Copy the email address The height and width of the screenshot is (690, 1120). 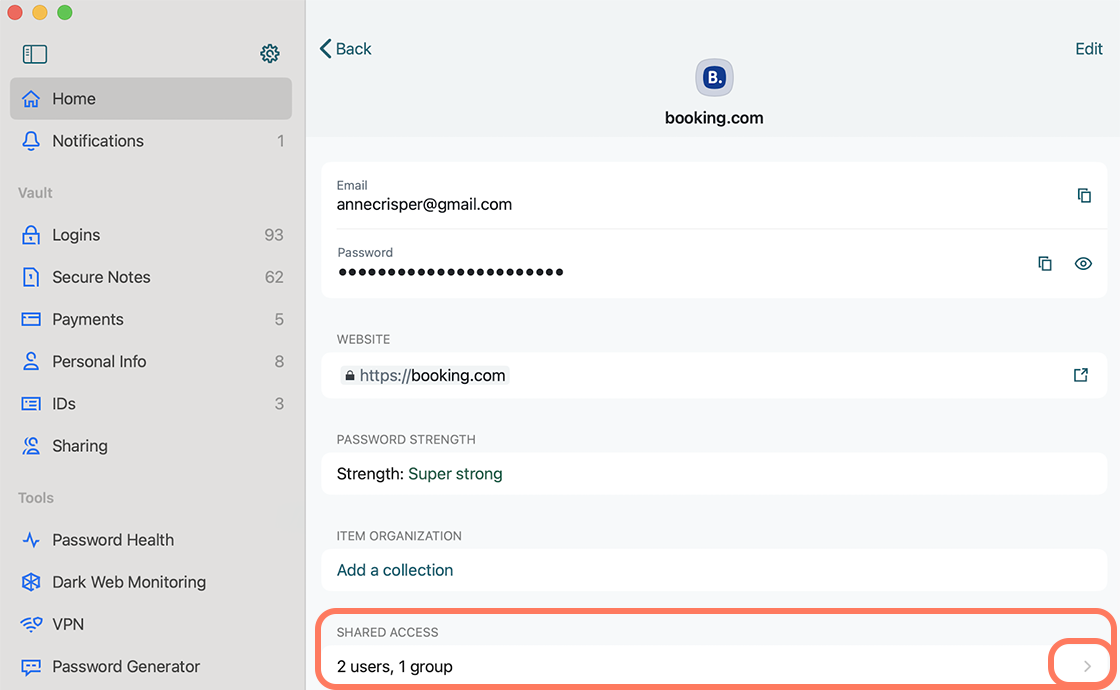[1084, 195]
